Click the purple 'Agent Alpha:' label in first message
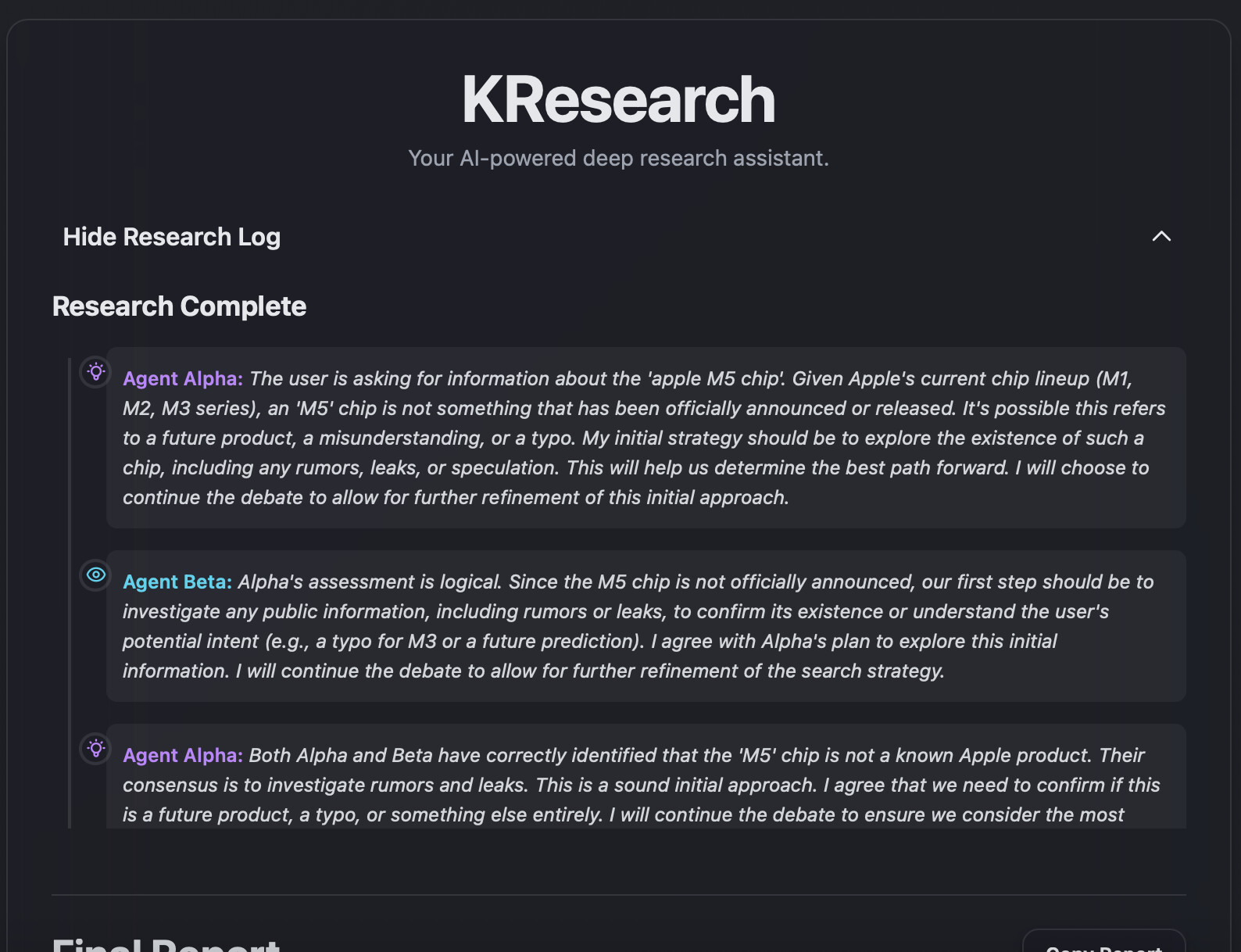Image resolution: width=1241 pixels, height=952 pixels. (x=183, y=378)
